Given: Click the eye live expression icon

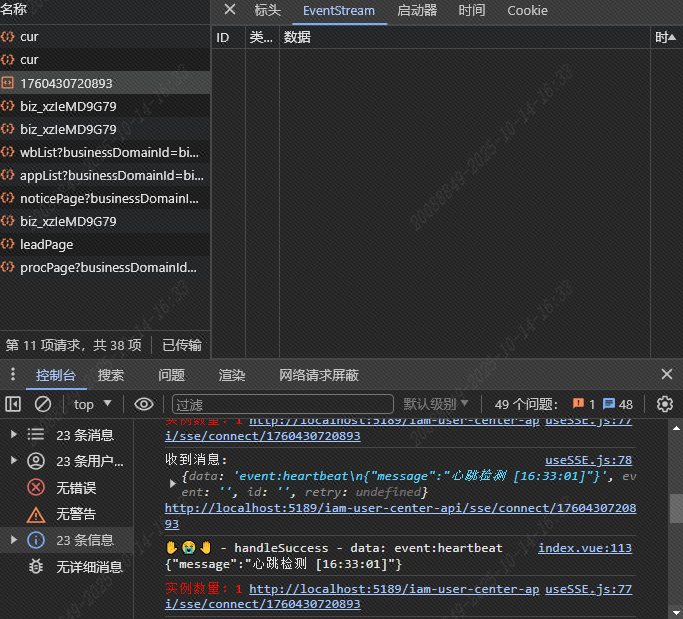Looking at the screenshot, I should [x=144, y=404].
